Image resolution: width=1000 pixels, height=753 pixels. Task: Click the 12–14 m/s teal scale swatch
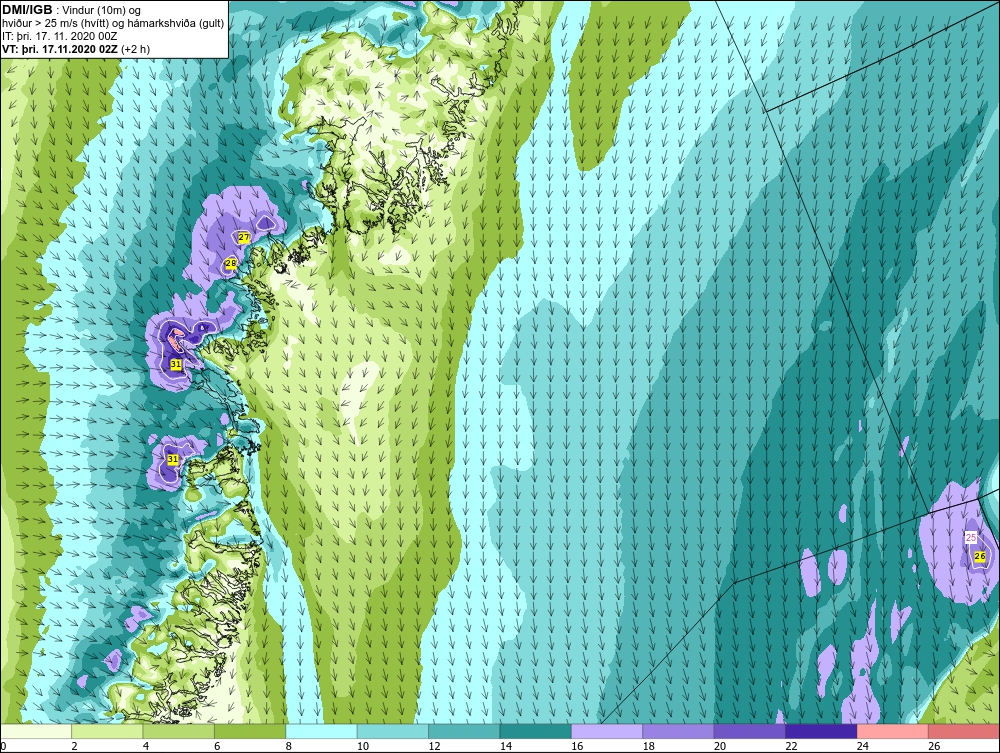point(464,731)
